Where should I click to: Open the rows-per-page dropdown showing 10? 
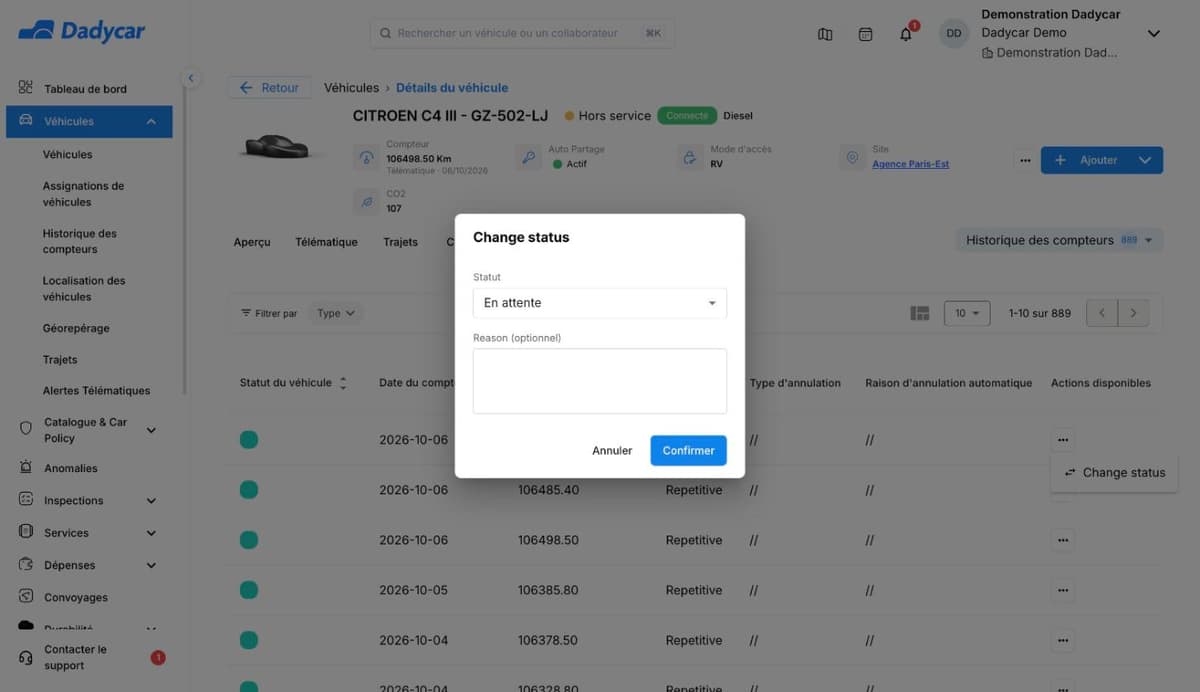[x=967, y=313]
